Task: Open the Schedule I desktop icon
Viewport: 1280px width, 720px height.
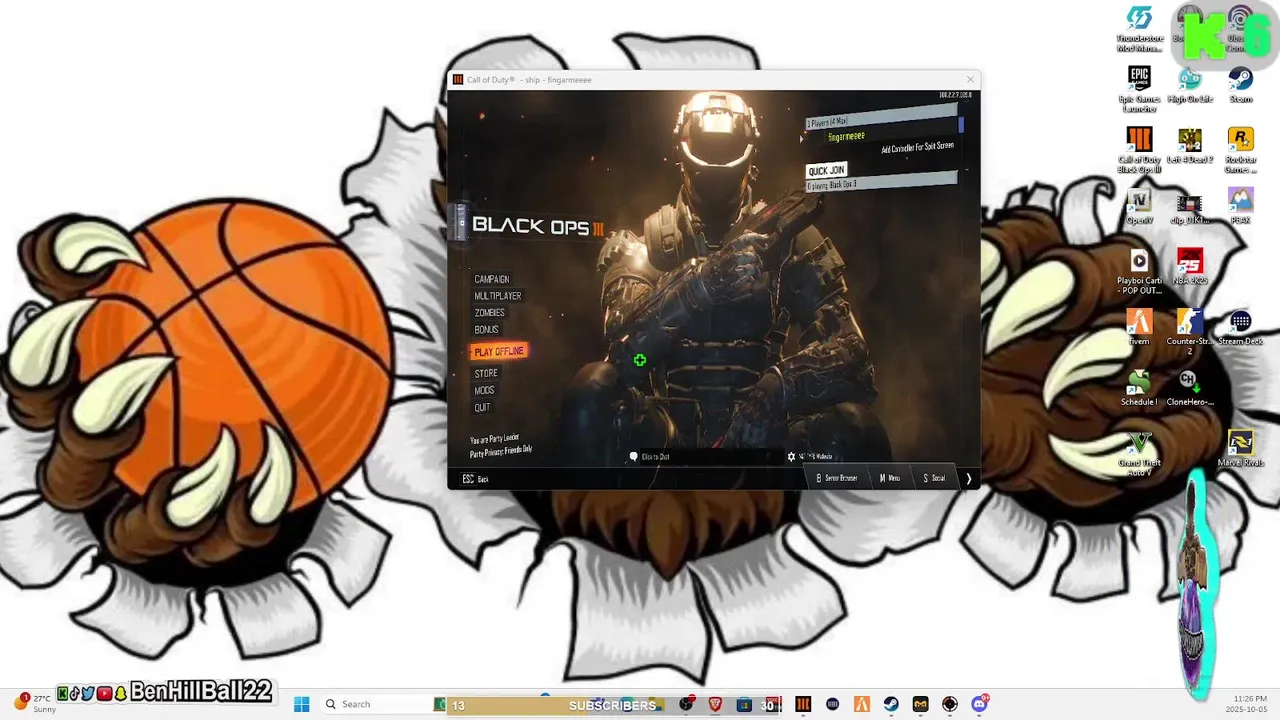Action: (1139, 389)
